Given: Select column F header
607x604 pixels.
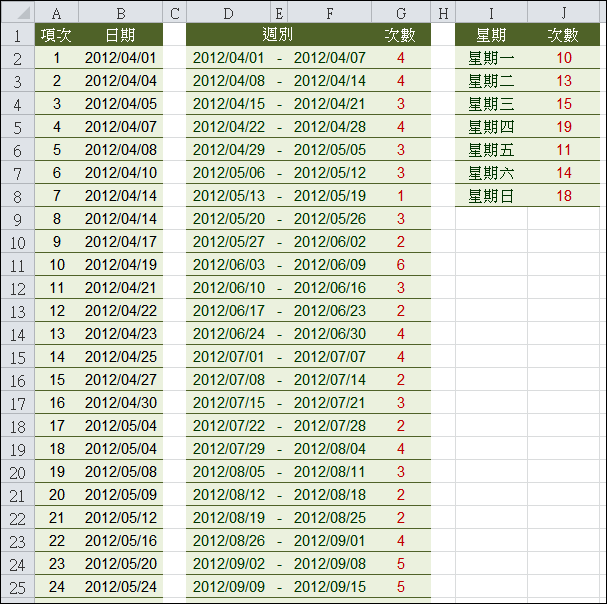Looking at the screenshot, I should [x=329, y=14].
